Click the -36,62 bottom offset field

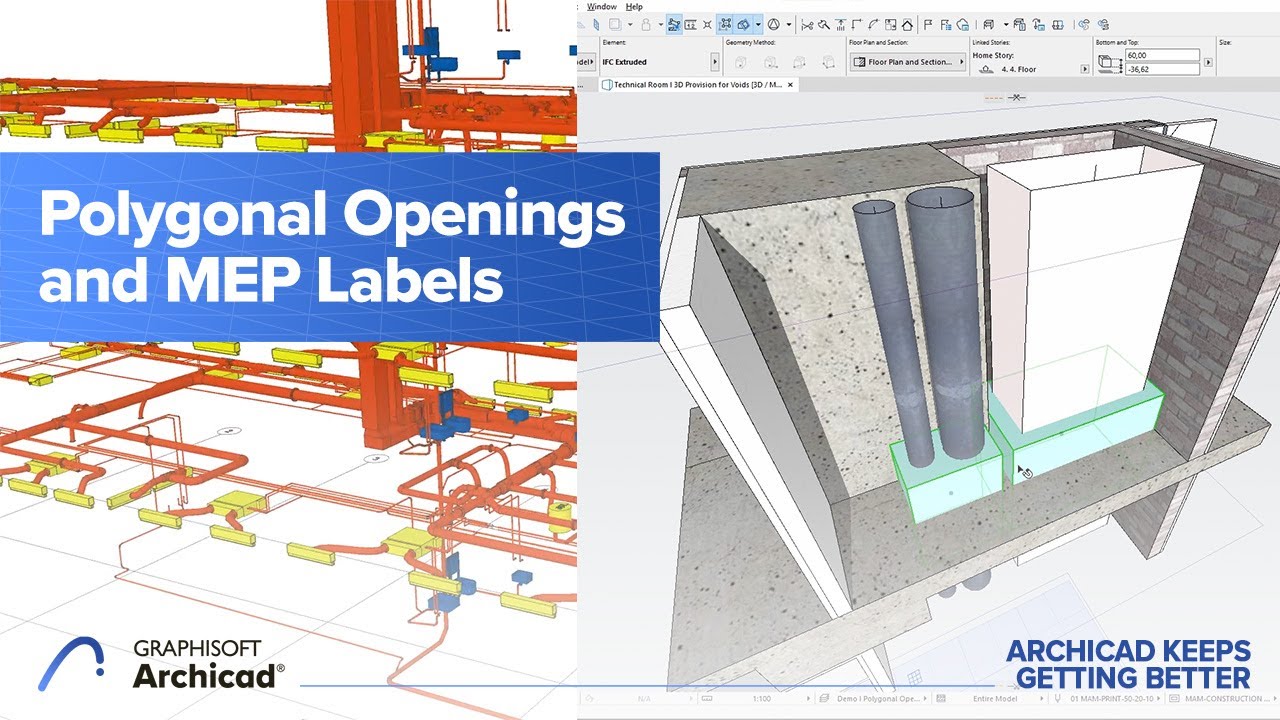click(x=1162, y=69)
